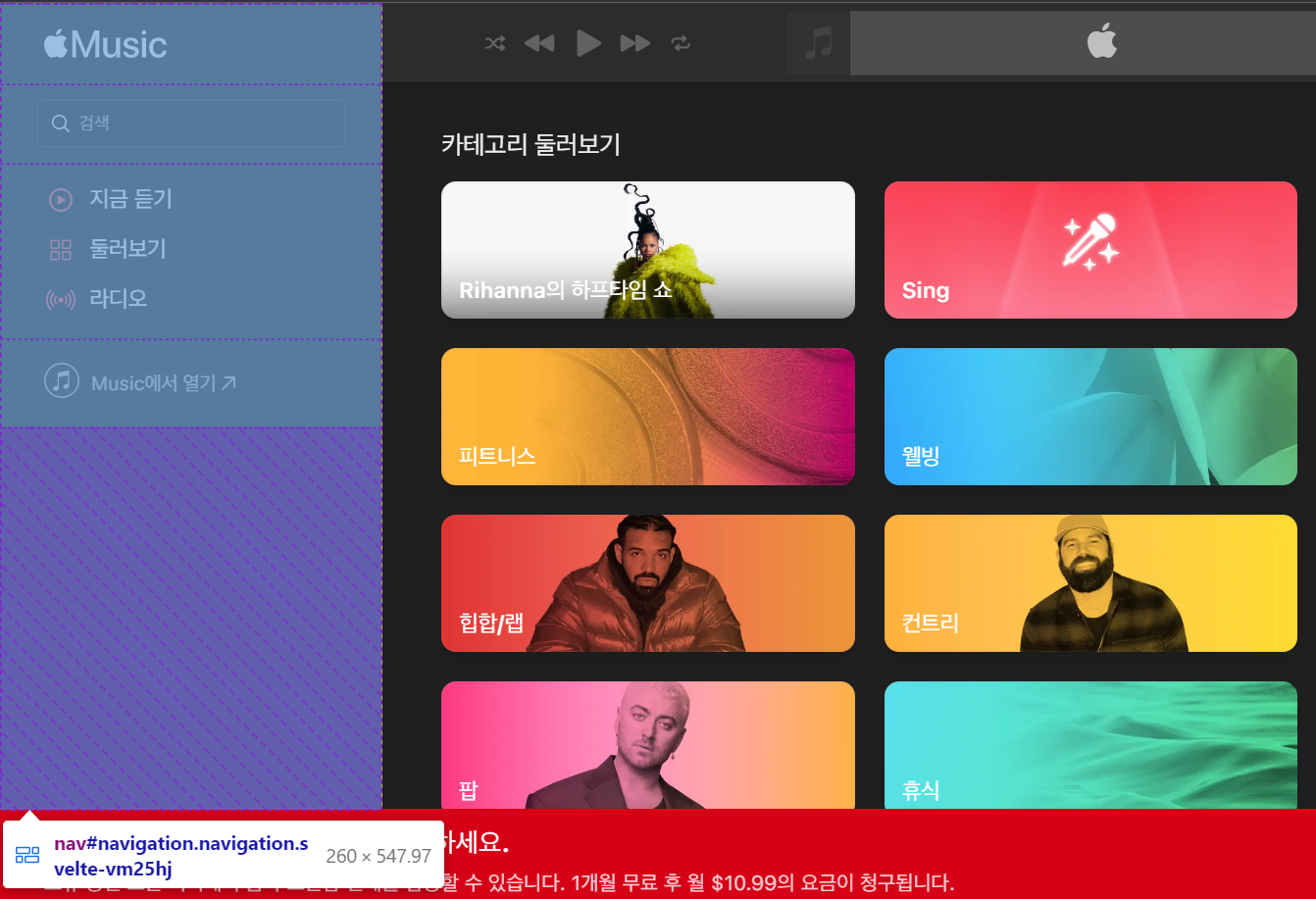Click the microphone sparkle icon on Sing
The width and height of the screenshot is (1316, 899).
[x=1090, y=241]
